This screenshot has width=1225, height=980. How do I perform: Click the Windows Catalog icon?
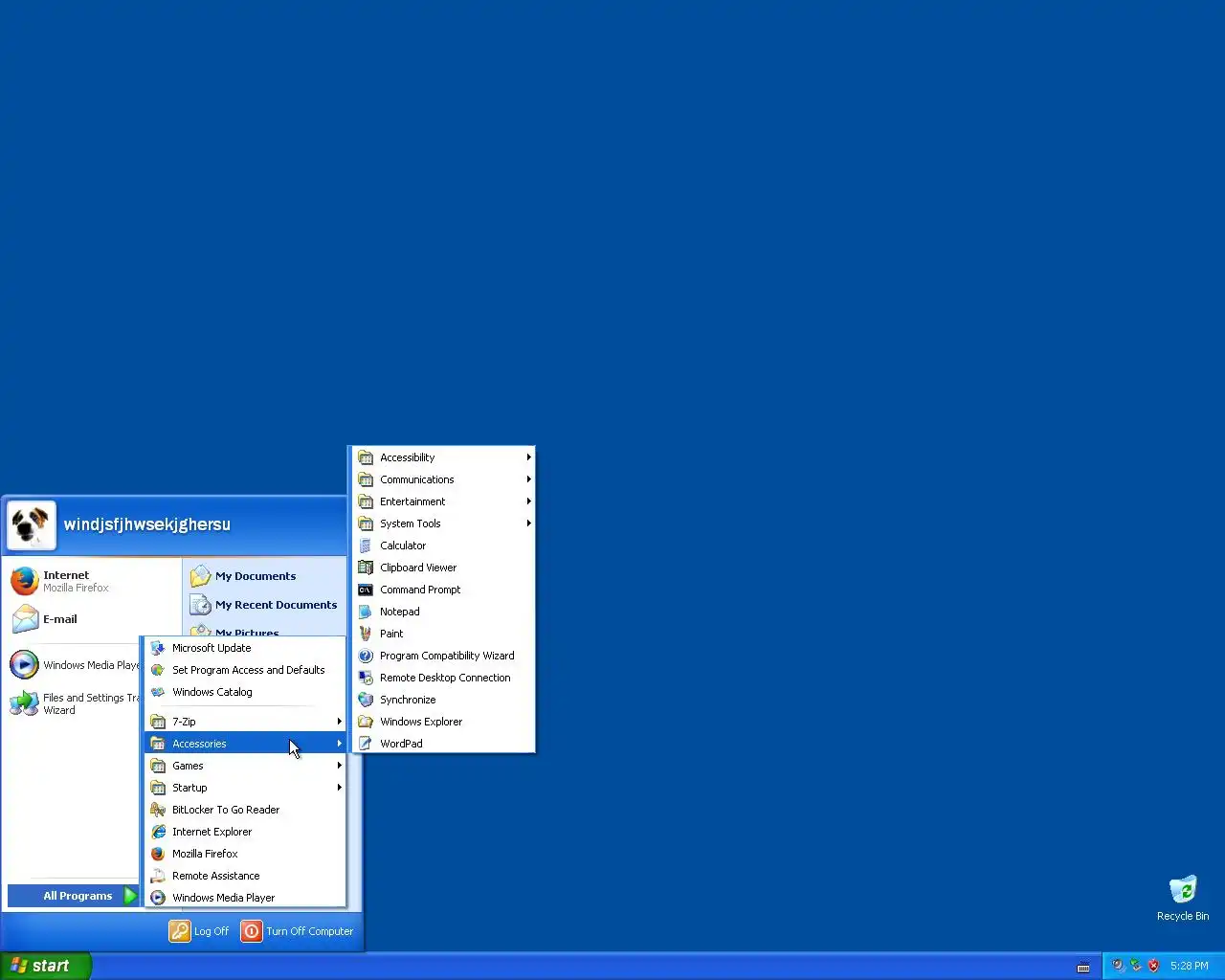(x=158, y=692)
